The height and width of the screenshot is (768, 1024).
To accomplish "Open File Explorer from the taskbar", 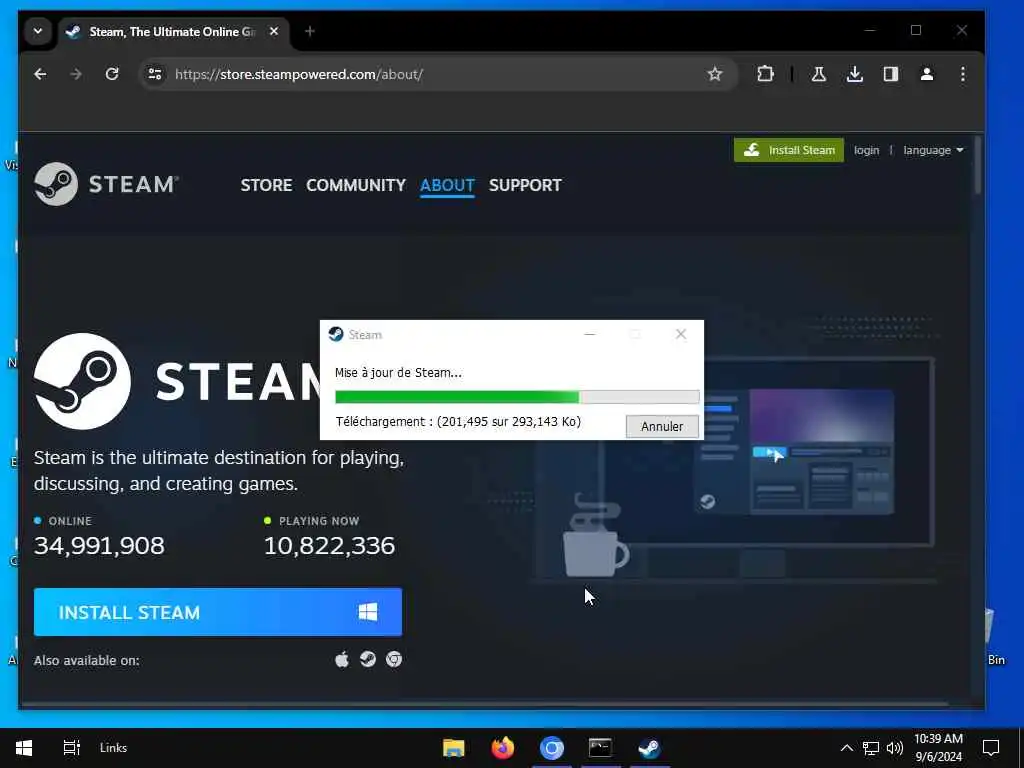I will point(453,748).
